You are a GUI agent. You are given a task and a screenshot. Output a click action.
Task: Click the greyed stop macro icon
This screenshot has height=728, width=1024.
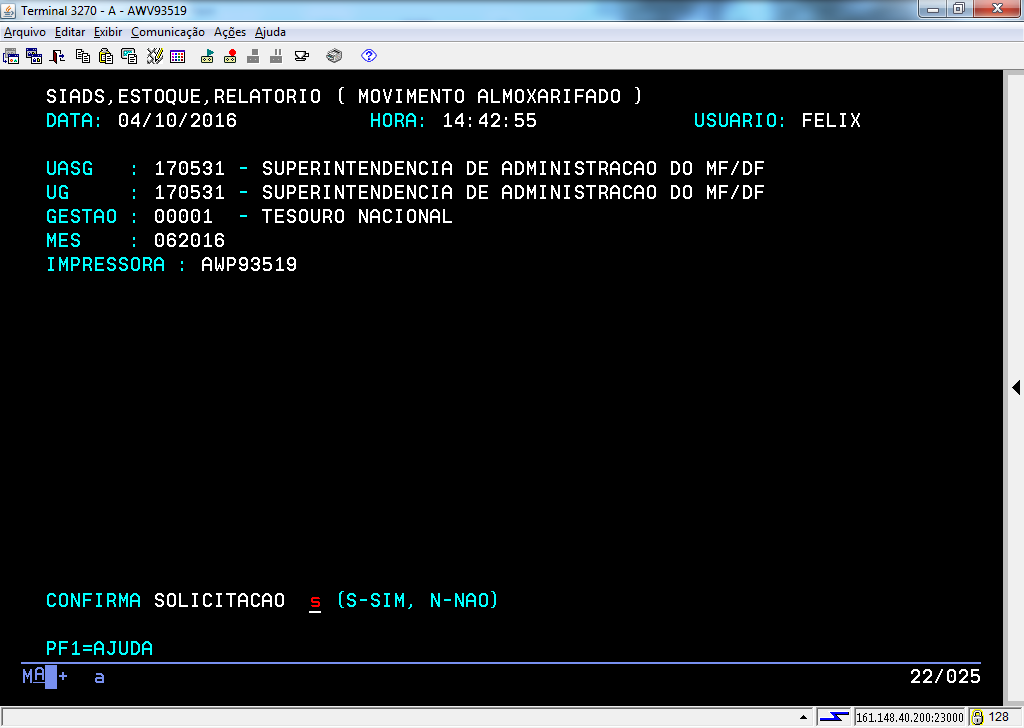pyautogui.click(x=253, y=56)
